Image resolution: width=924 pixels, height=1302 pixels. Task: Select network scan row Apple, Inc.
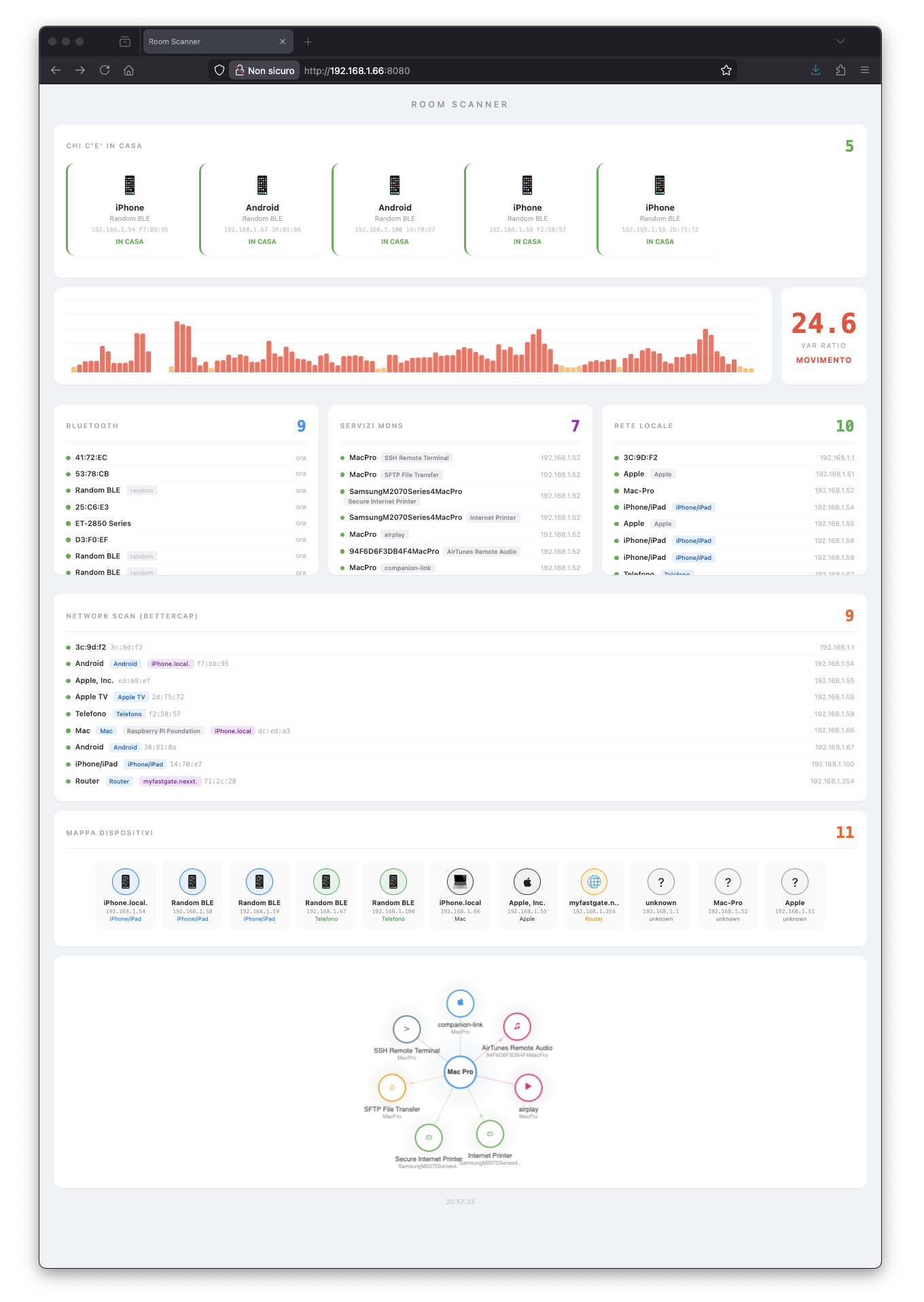tap(460, 680)
